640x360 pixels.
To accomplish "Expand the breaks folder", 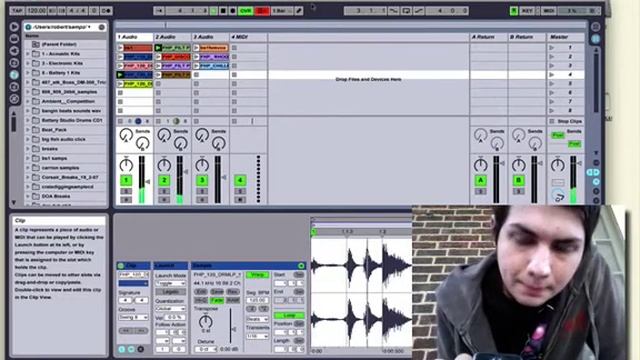I will pos(28,149).
